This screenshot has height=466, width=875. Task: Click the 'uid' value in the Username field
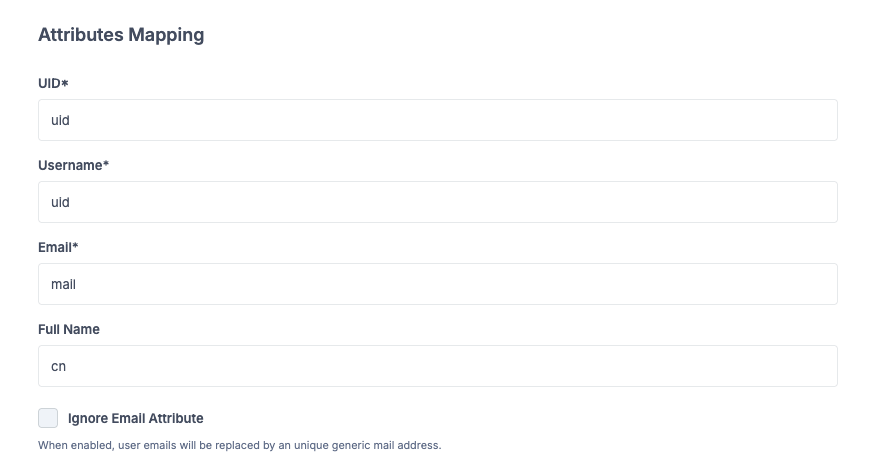coord(60,202)
